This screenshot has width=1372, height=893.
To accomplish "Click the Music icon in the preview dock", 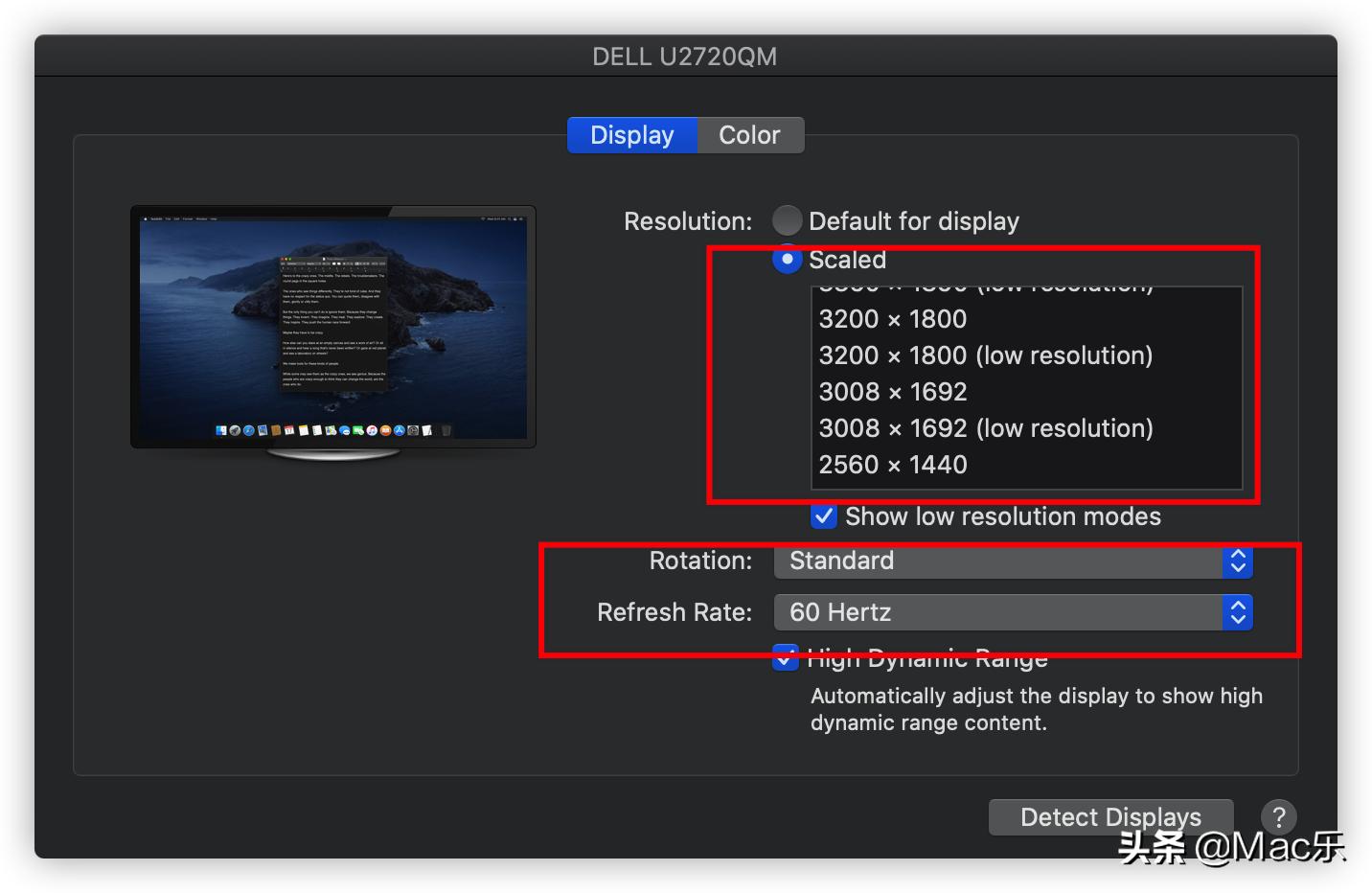I will (x=372, y=429).
